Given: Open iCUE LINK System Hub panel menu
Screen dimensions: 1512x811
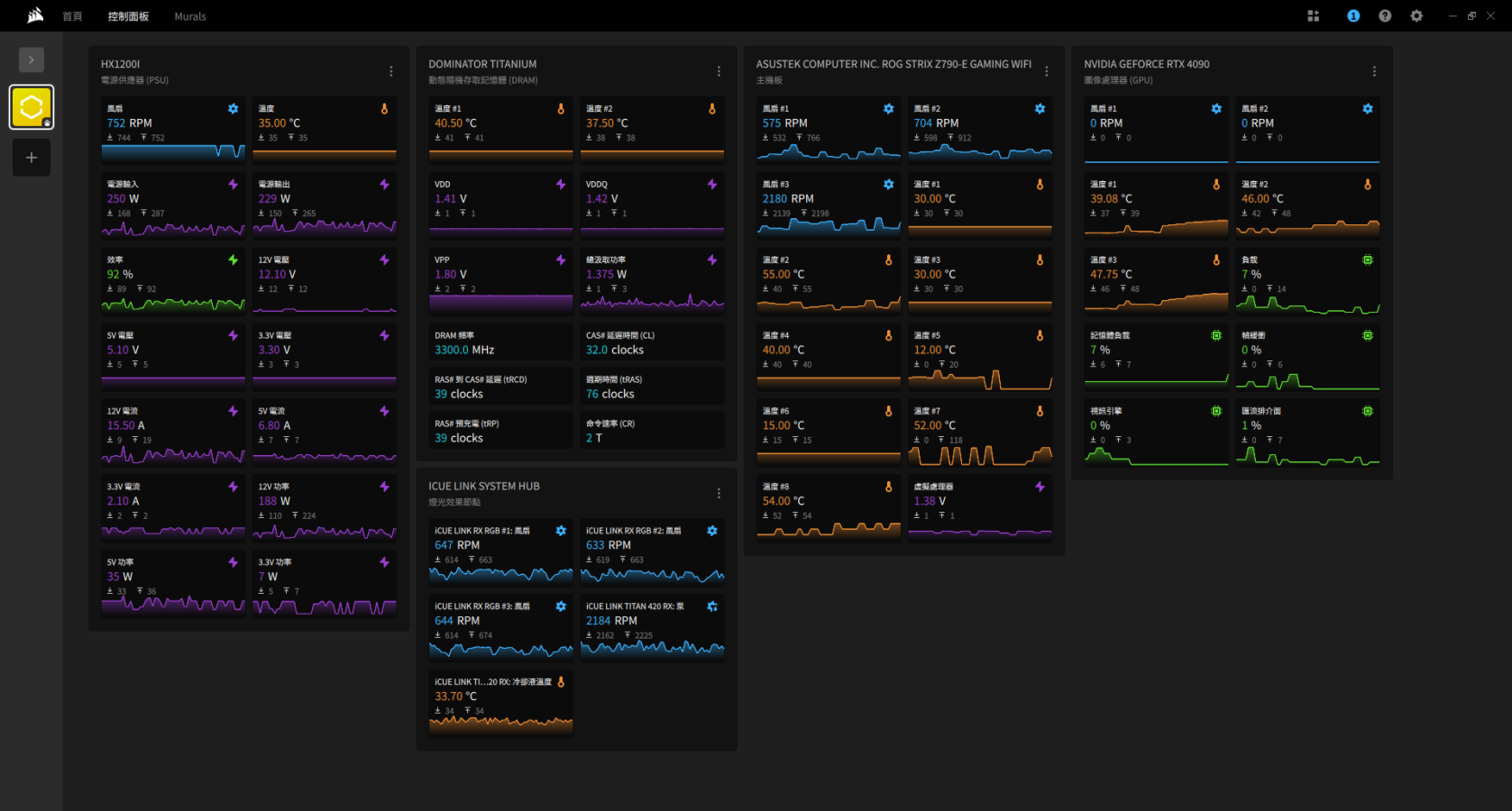Looking at the screenshot, I should tap(719, 493).
